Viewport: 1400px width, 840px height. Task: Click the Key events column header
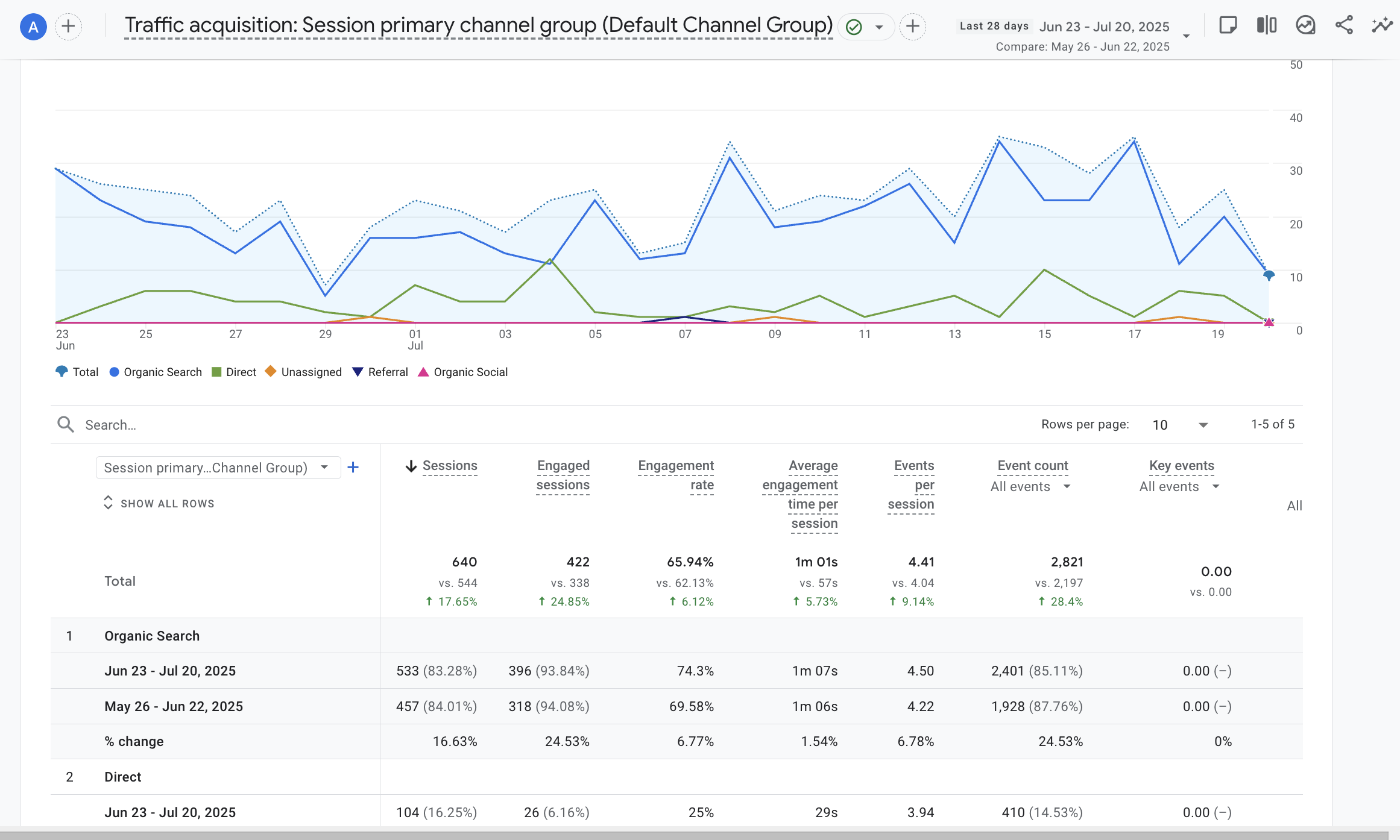pos(1182,466)
